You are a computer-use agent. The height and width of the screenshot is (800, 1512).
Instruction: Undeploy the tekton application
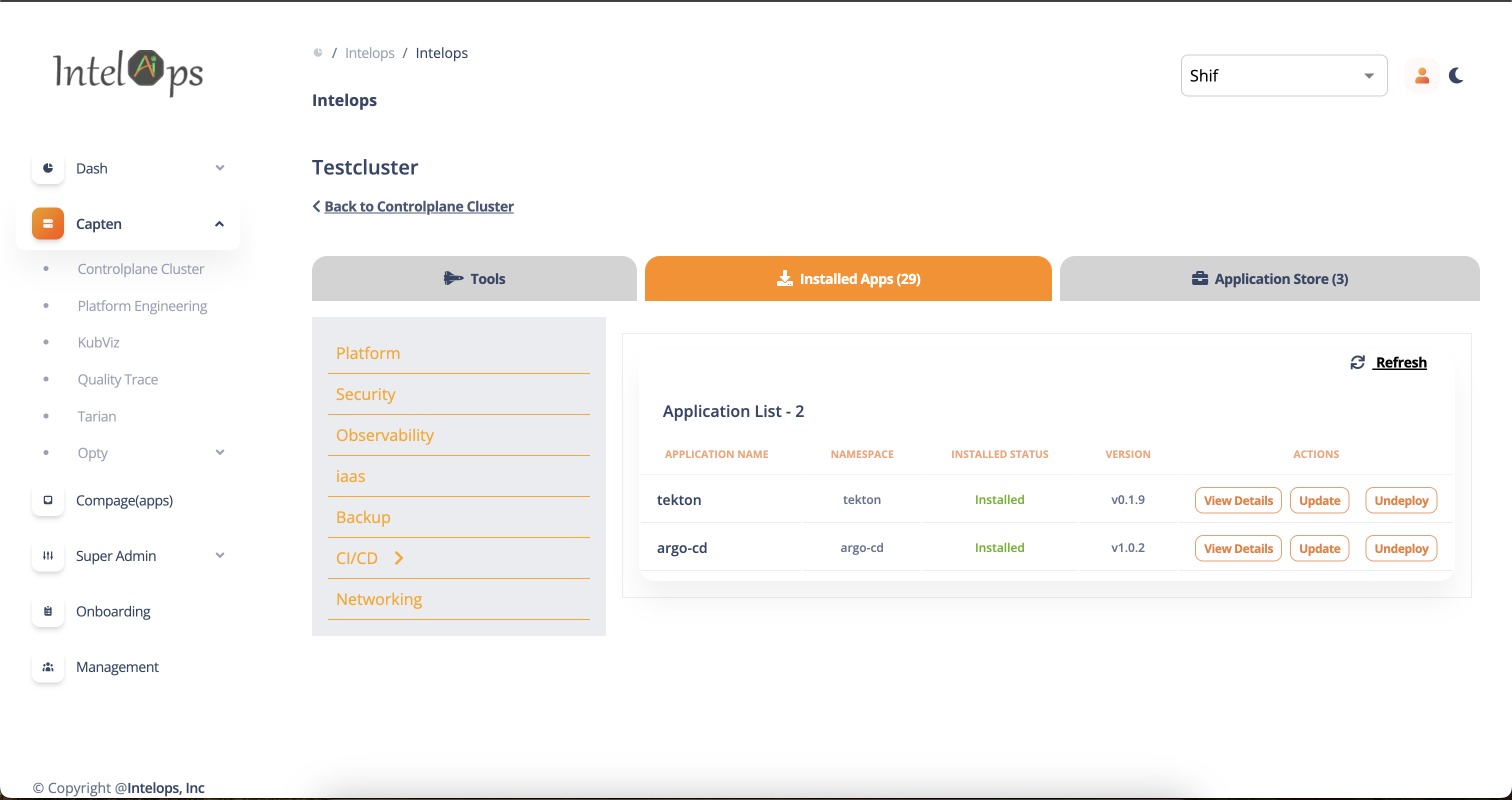click(1401, 500)
